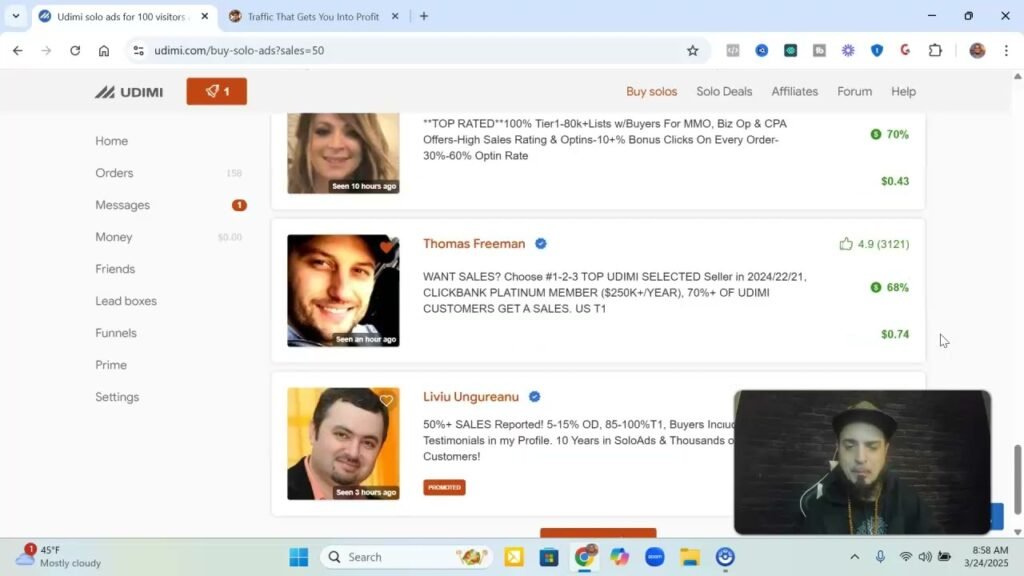Open Solo Deals navigation link
Viewport: 1024px width, 576px height.
point(724,91)
